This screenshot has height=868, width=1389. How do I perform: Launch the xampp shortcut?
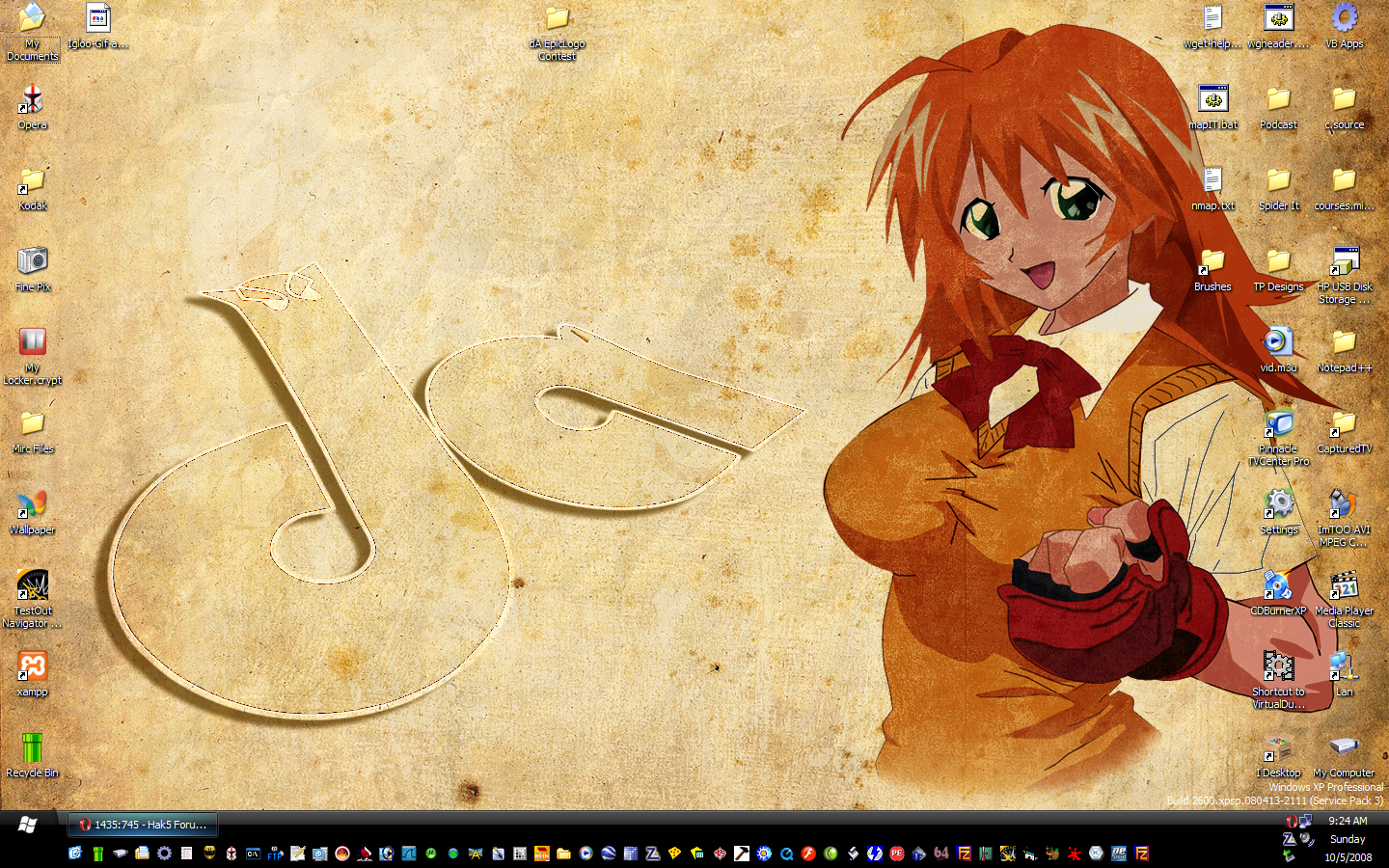[32, 674]
